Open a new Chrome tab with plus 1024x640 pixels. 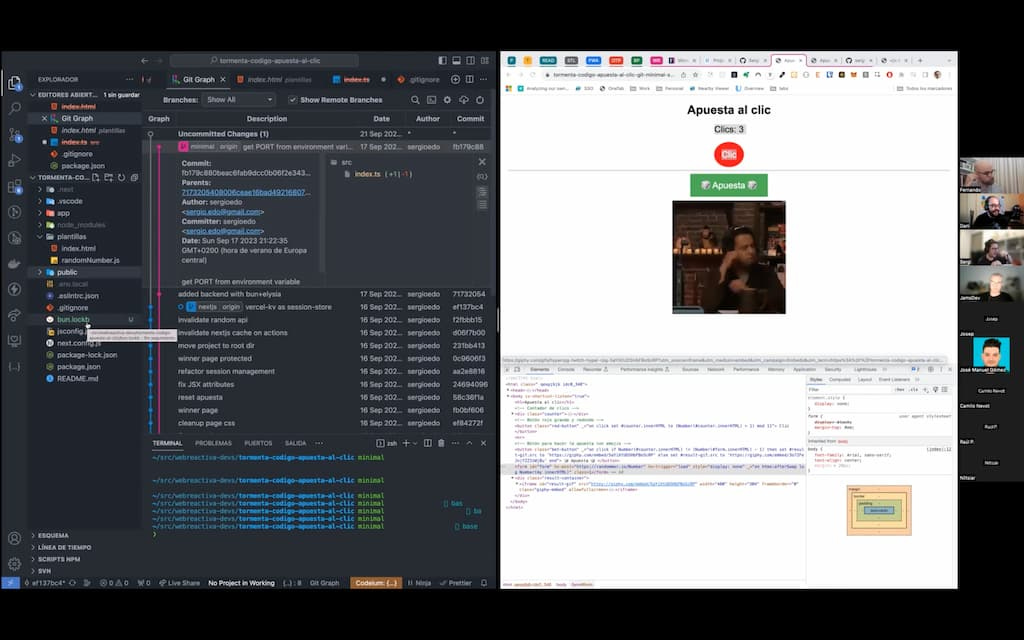[x=920, y=60]
